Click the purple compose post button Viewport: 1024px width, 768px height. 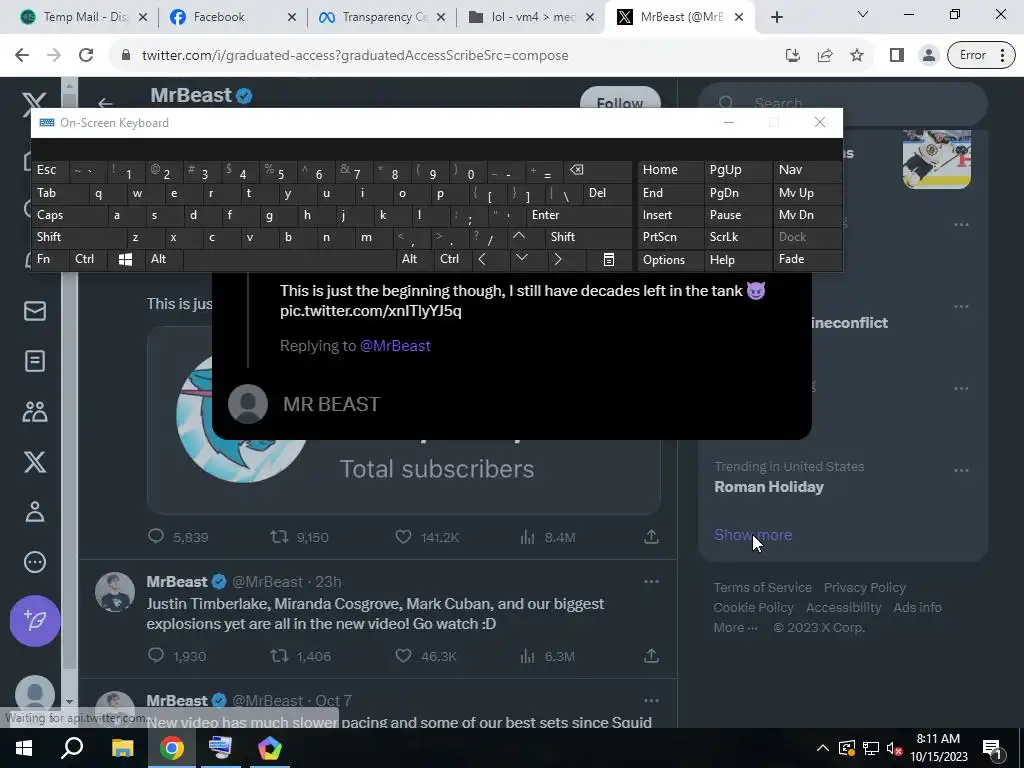coord(35,620)
